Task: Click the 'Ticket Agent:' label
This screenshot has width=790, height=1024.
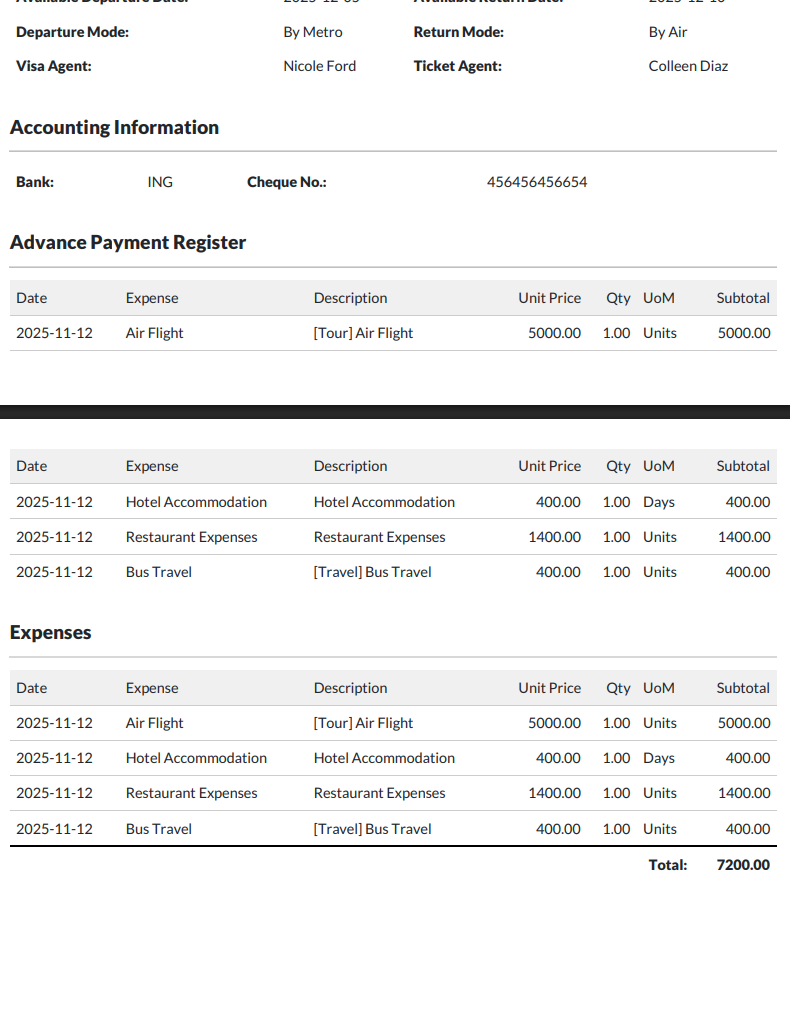Action: [x=458, y=66]
